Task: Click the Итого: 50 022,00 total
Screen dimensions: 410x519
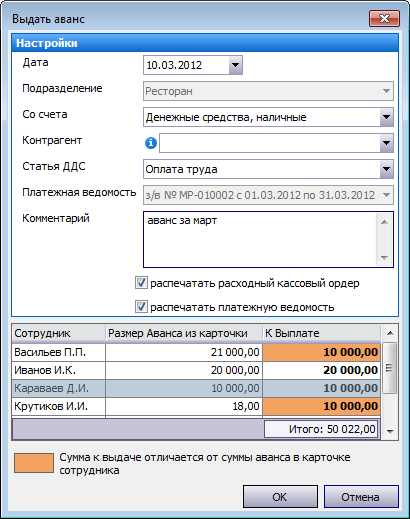Action: (321, 429)
